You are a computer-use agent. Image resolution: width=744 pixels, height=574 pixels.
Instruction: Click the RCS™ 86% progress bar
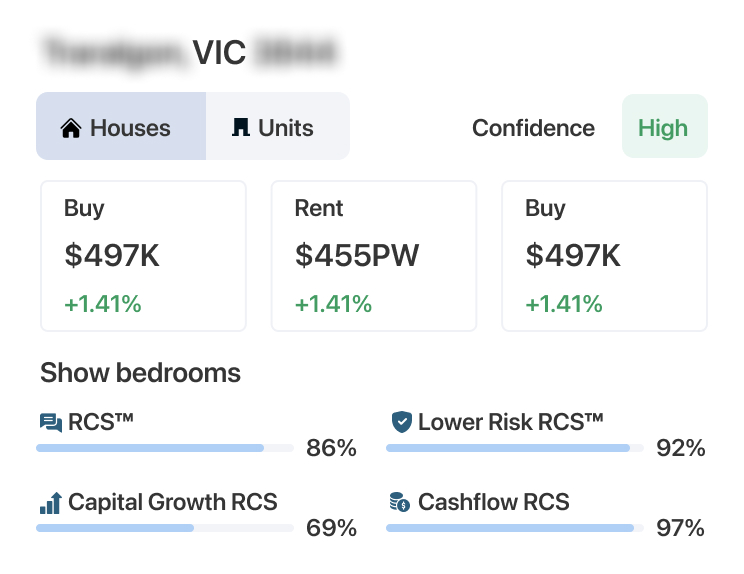(x=164, y=448)
